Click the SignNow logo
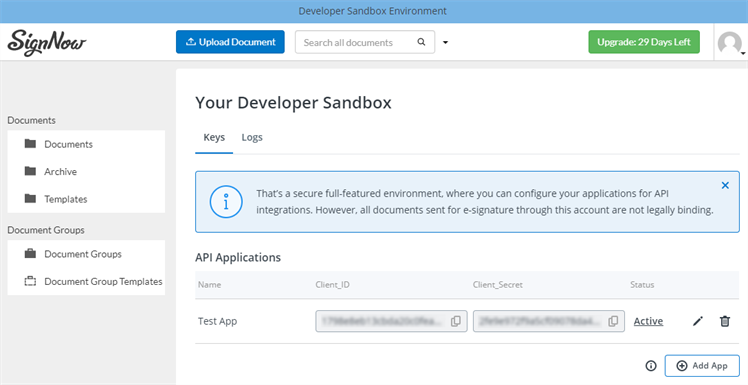This screenshot has height=385, width=748. (x=47, y=42)
